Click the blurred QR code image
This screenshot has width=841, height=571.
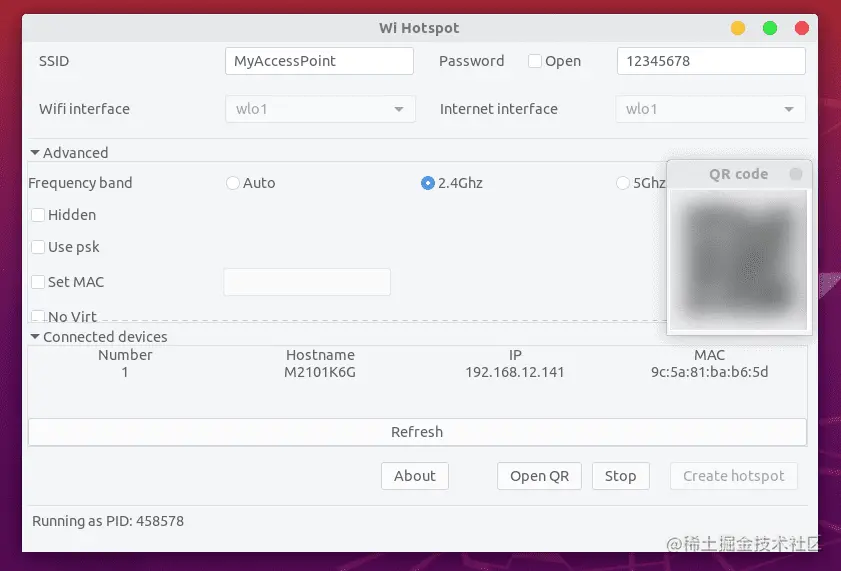point(739,260)
